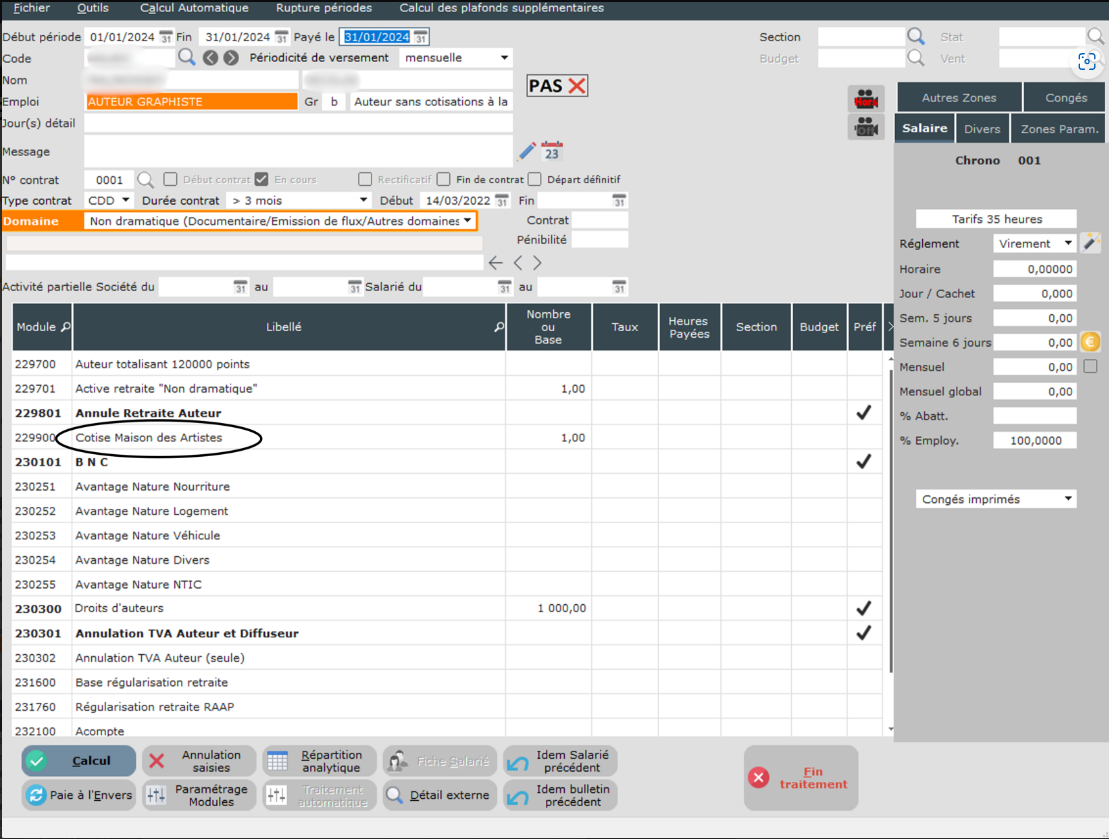
Task: Open the Périodicité de versement dropdown
Action: click(456, 58)
